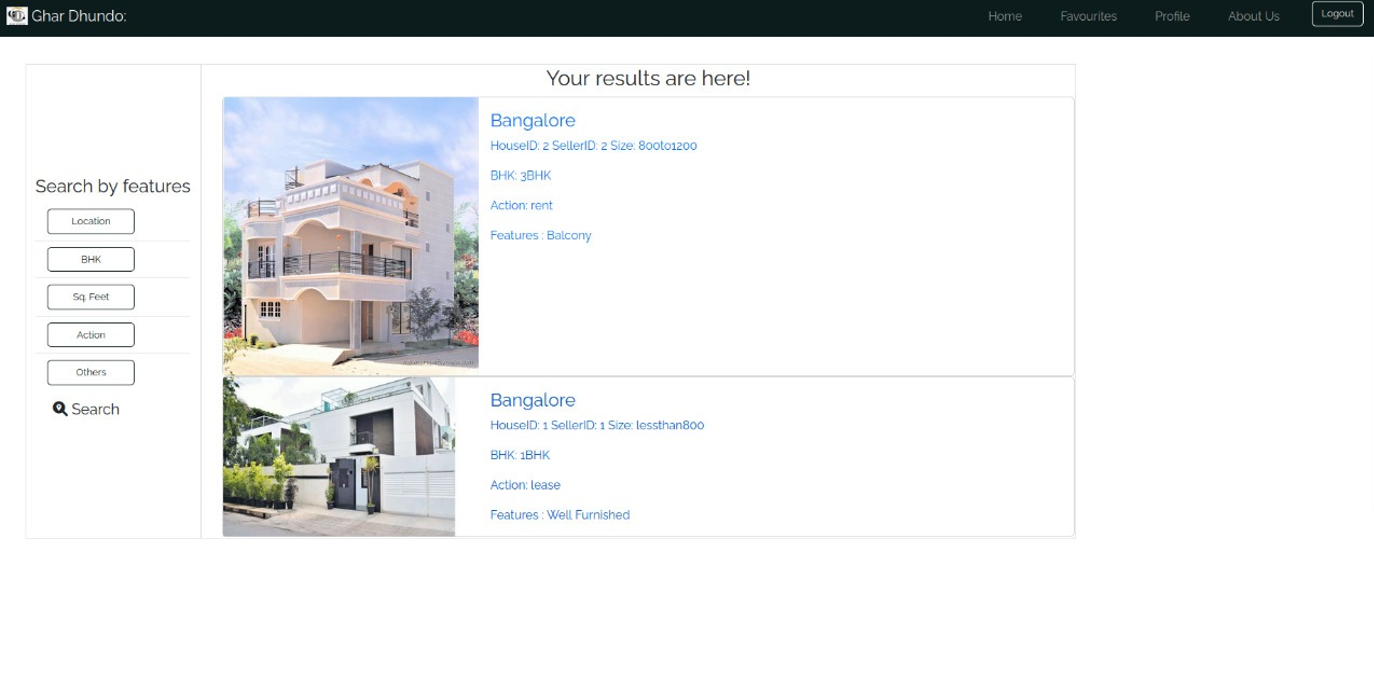The width and height of the screenshot is (1374, 695).
Task: Open the 1BHK Bangalore lease listing title
Action: point(532,399)
